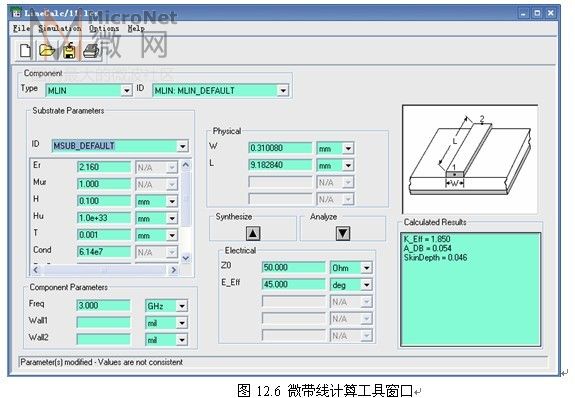Click the Er value field 2.160

[104, 167]
